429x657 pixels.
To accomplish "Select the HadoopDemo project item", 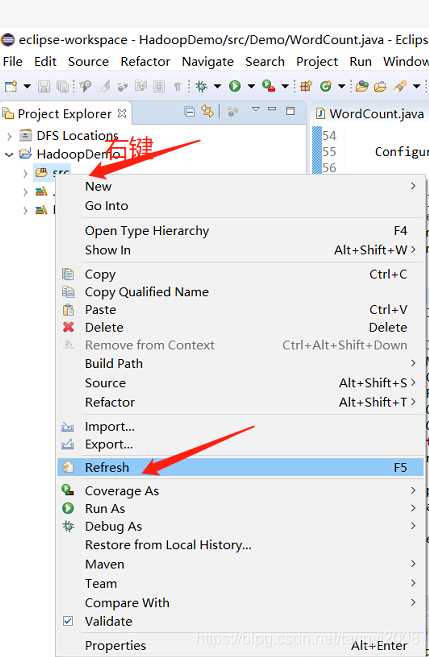I will coord(78,154).
